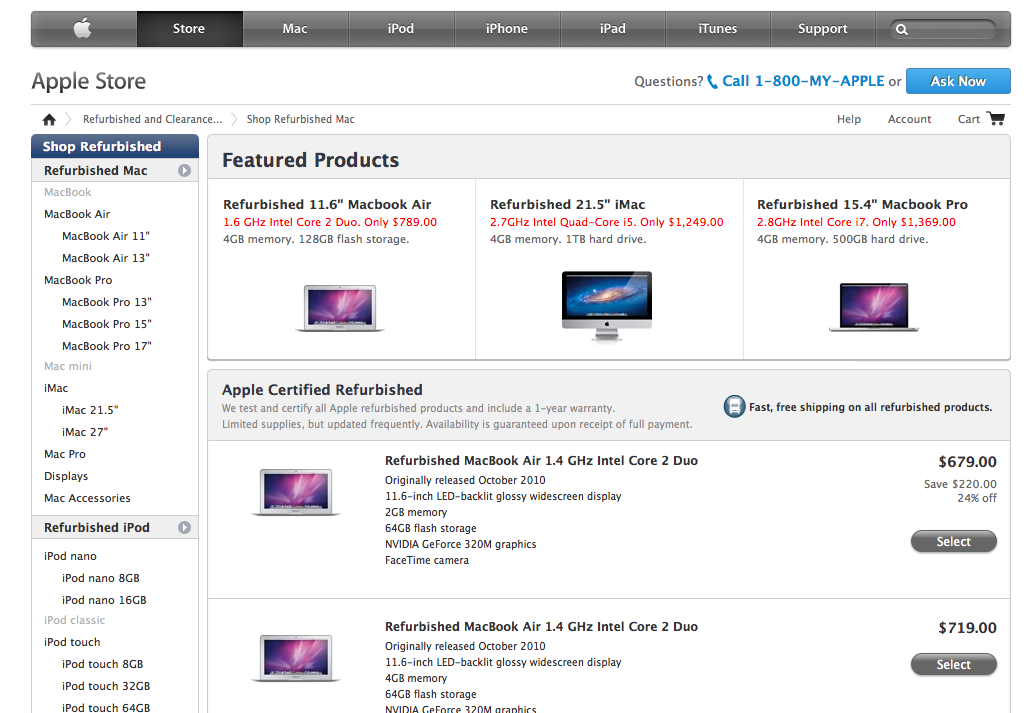The height and width of the screenshot is (713, 1026).
Task: Click the Shop Refurbished sidebar header
Action: pos(115,147)
